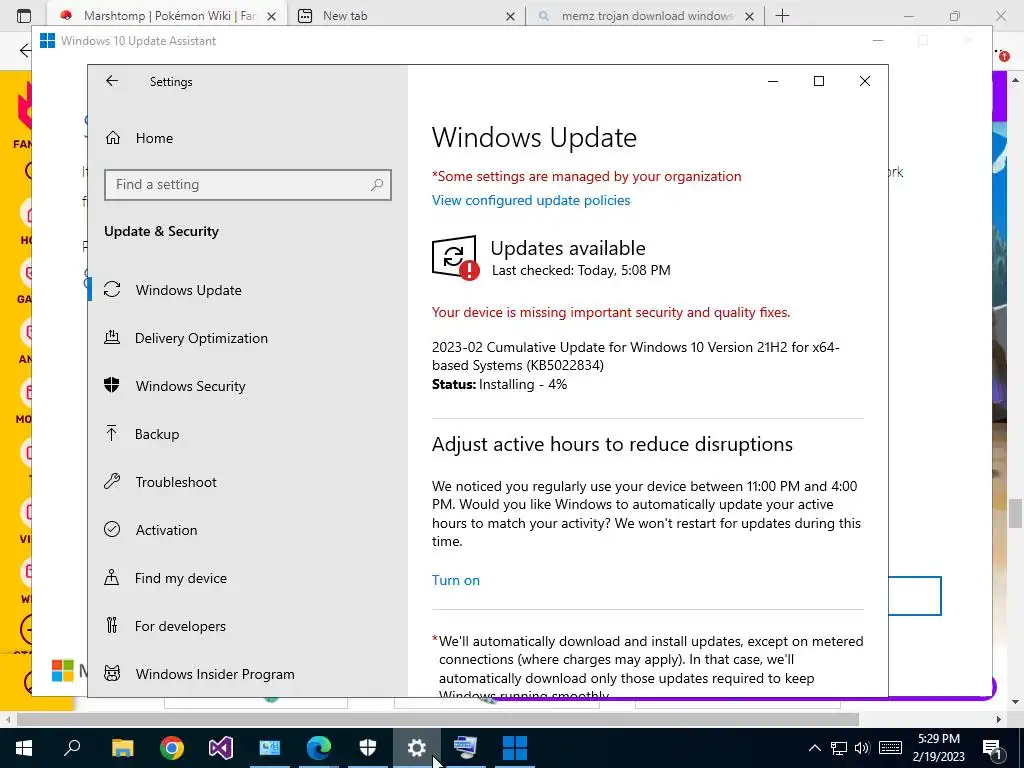Switch to the Marshtomp Pokémon Wiki tab

[x=167, y=16]
